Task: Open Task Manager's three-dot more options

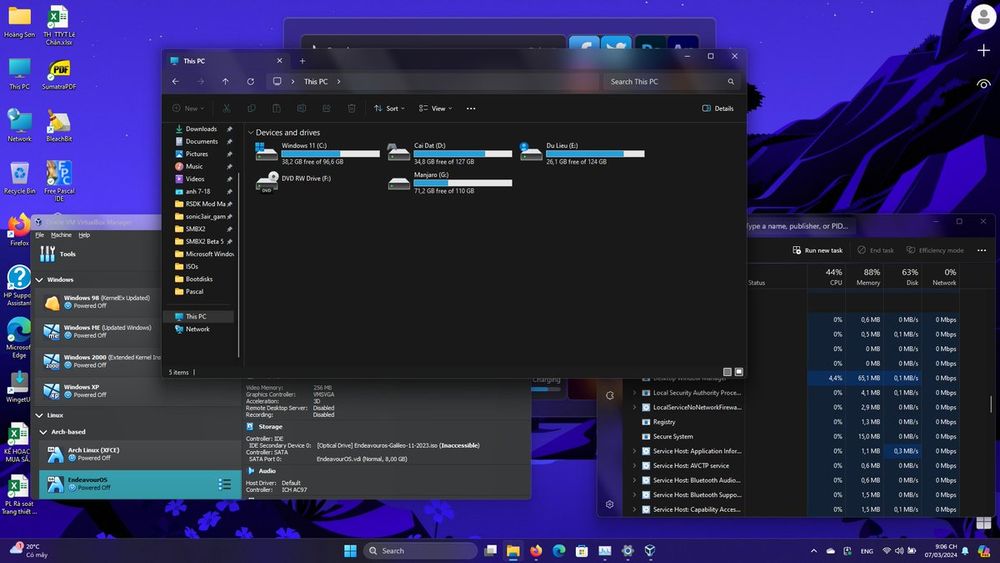Action: coord(982,250)
